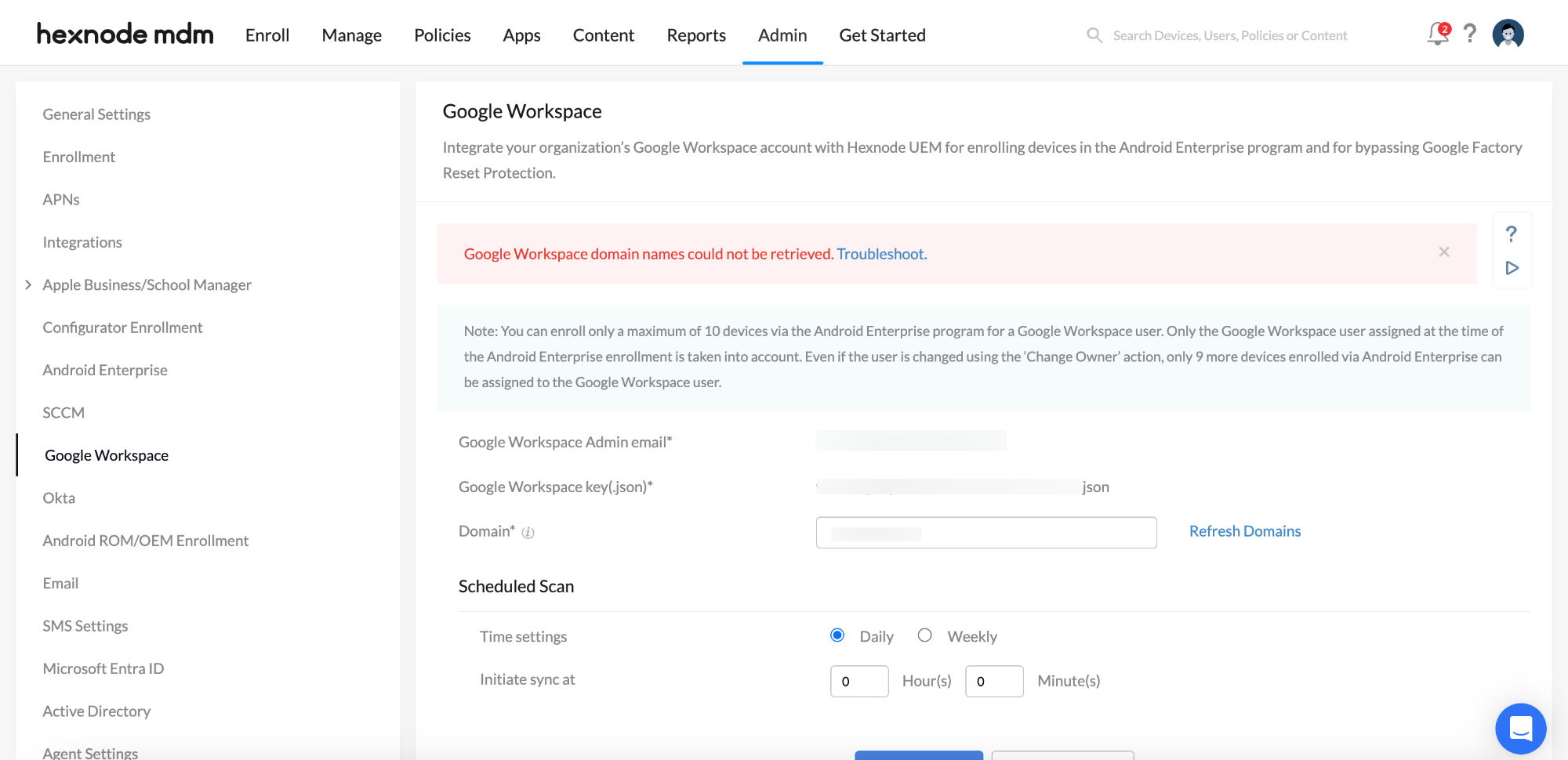The width and height of the screenshot is (1568, 760).
Task: Focus the Domain input field
Action: tap(986, 533)
